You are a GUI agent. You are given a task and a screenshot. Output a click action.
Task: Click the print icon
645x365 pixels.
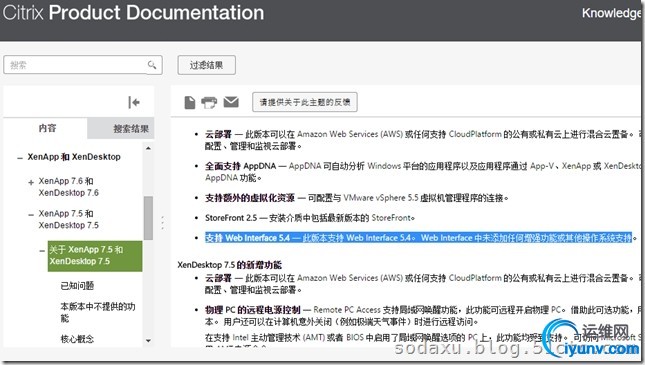209,102
